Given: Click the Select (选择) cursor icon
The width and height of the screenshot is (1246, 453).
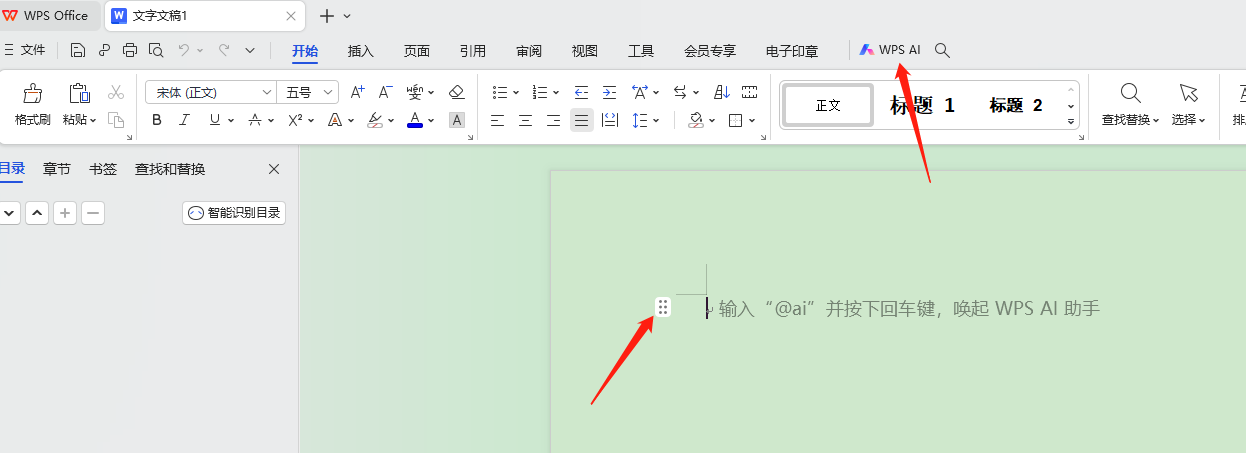Looking at the screenshot, I should tap(1188, 93).
